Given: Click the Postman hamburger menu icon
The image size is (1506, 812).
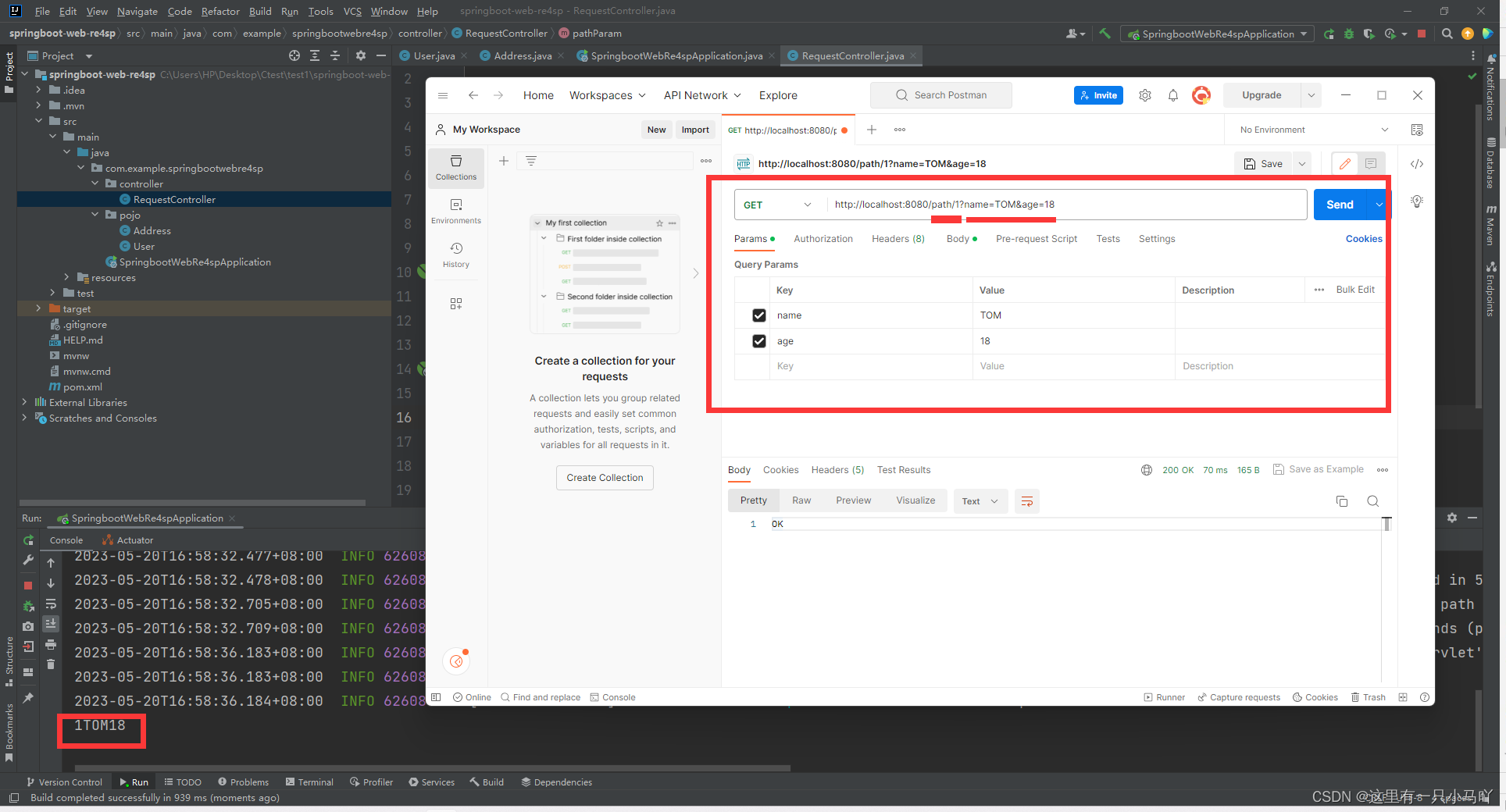Looking at the screenshot, I should tap(443, 95).
